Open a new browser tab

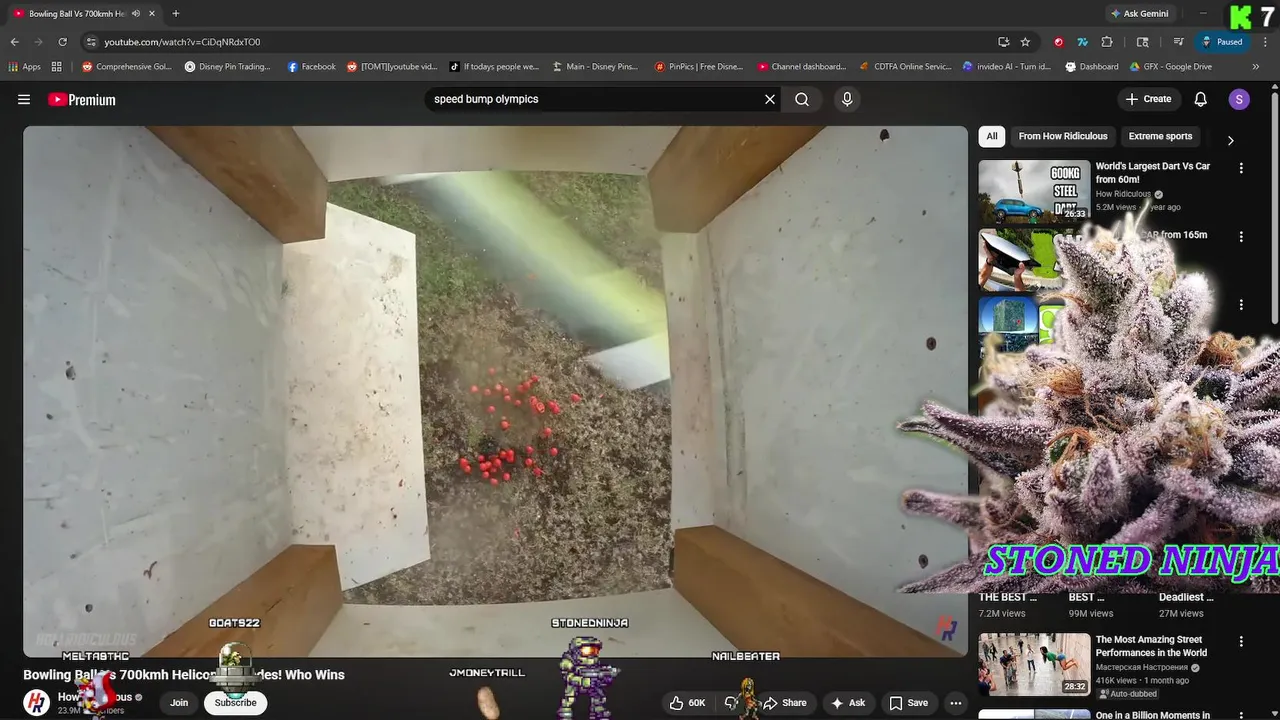175,14
